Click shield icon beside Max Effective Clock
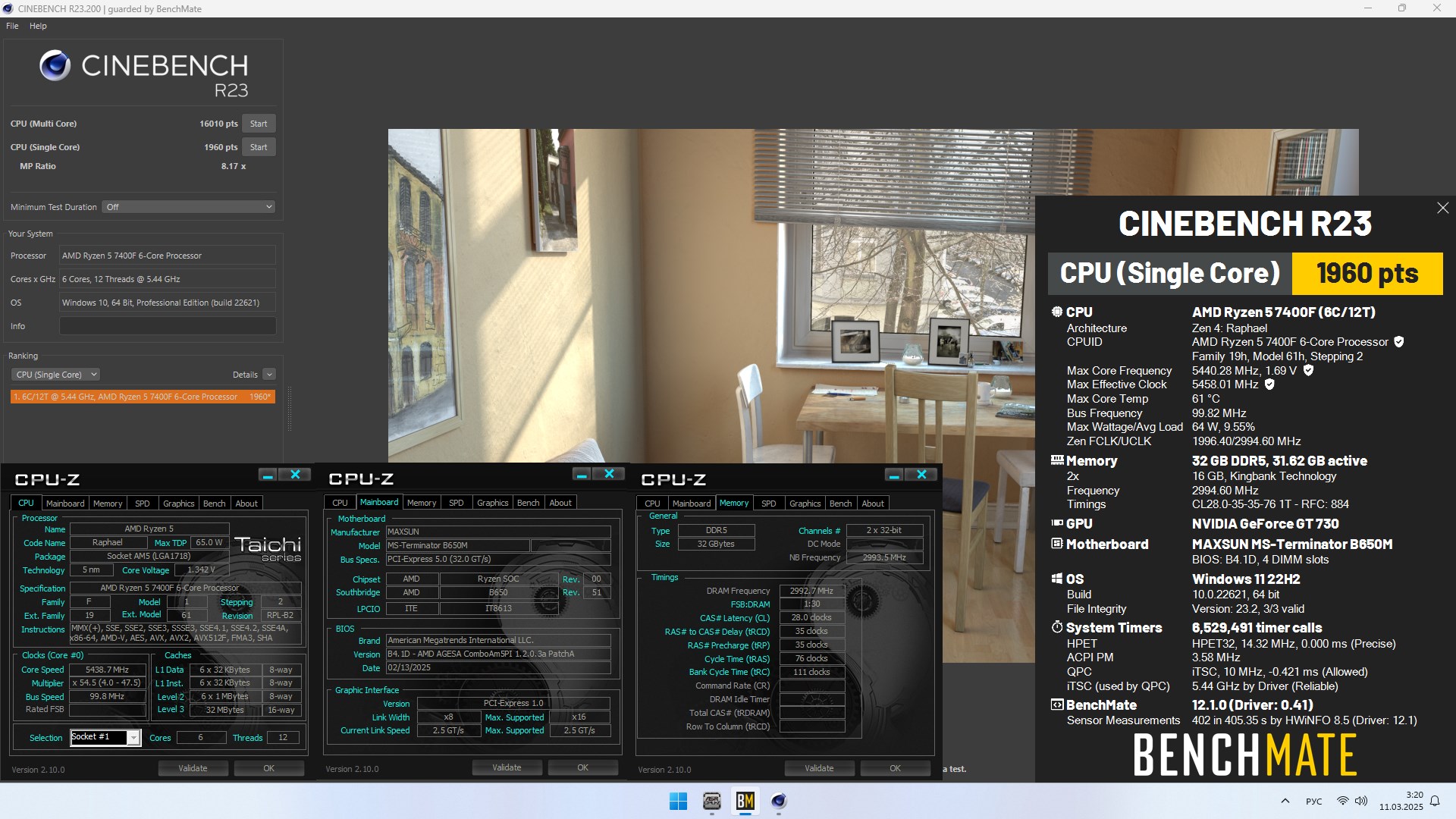 point(1269,384)
